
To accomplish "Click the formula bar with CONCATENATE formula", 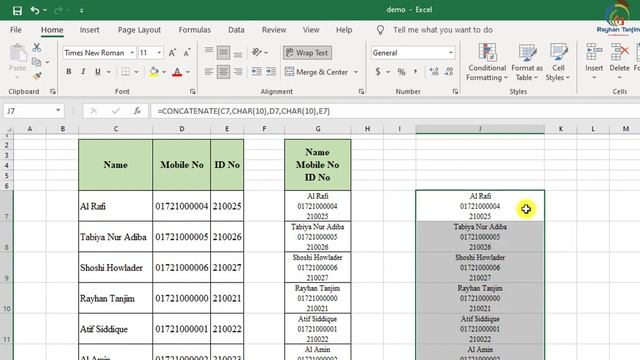I will (x=395, y=111).
